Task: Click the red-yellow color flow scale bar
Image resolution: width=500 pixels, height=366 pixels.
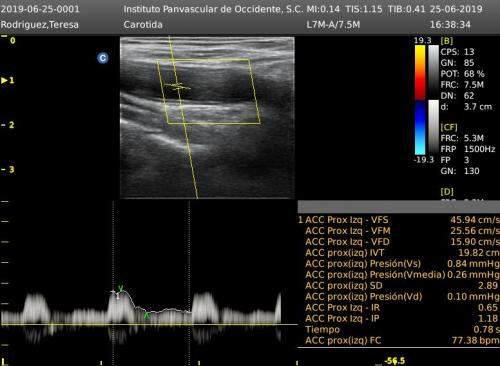Action: tap(420, 72)
